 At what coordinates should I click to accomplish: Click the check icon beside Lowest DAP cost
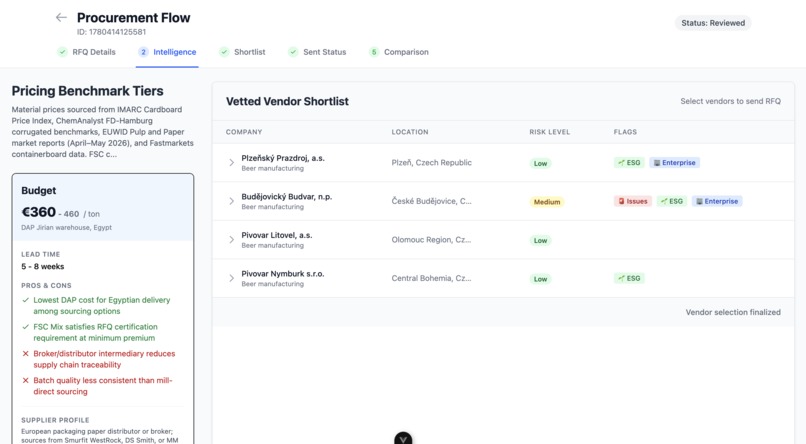(26, 300)
